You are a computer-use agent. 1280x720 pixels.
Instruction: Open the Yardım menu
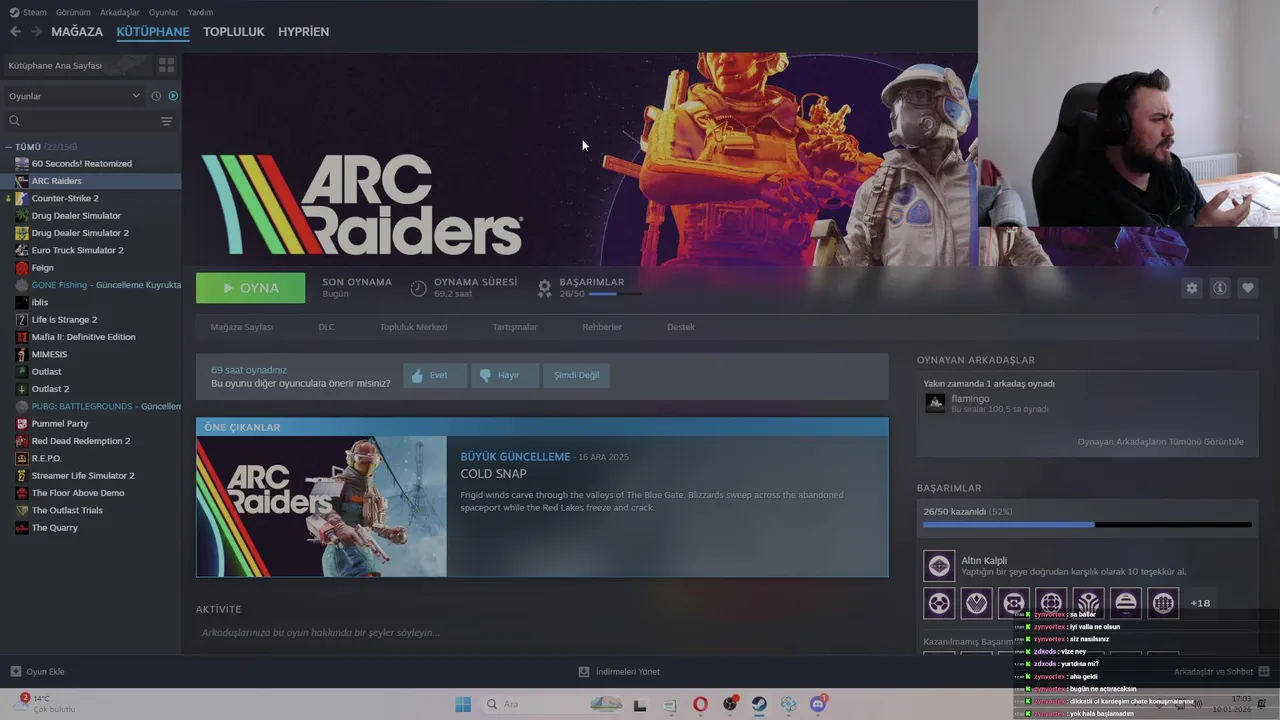tap(200, 12)
